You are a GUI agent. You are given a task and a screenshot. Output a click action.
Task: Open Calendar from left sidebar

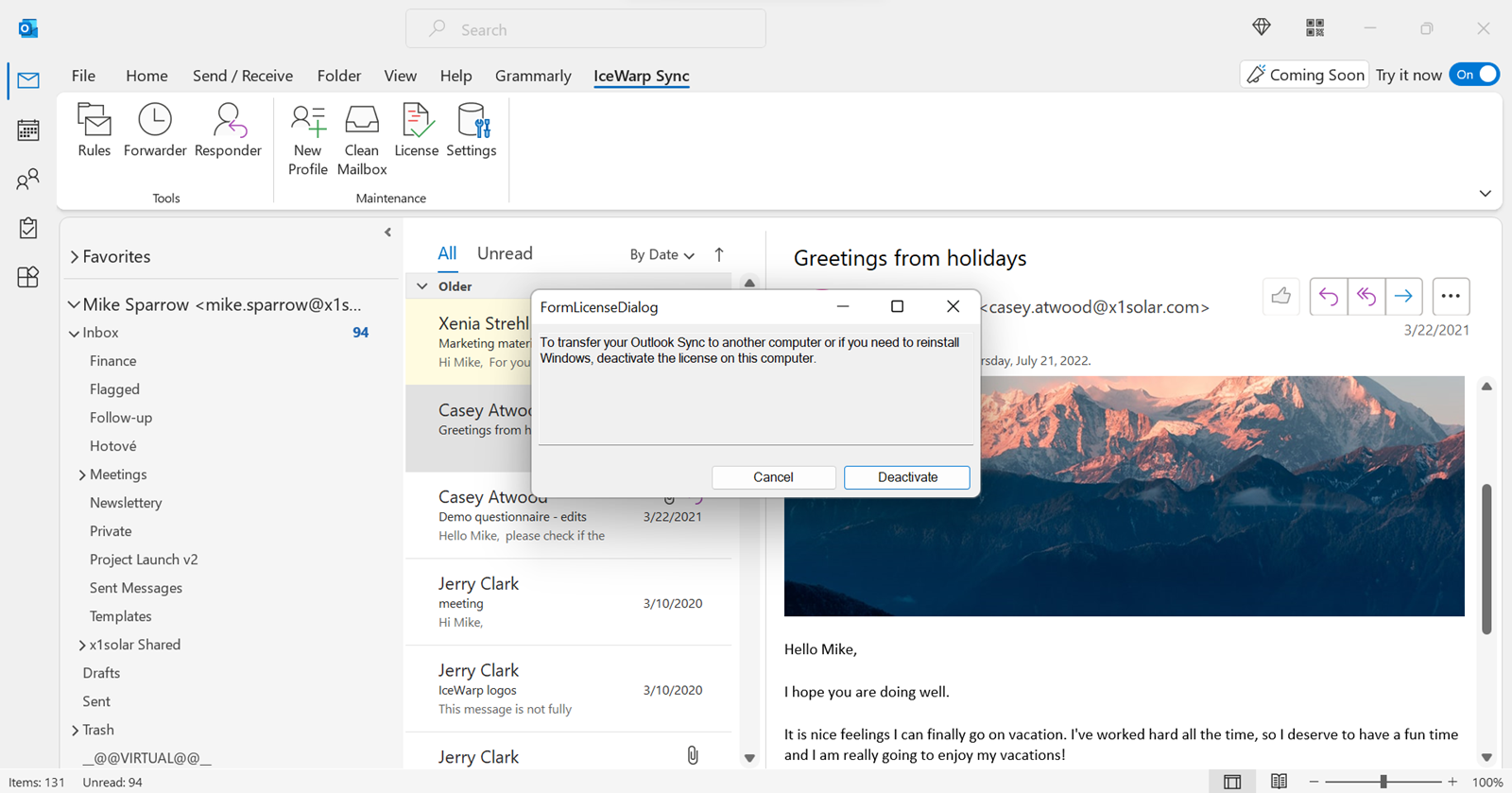tap(28, 129)
